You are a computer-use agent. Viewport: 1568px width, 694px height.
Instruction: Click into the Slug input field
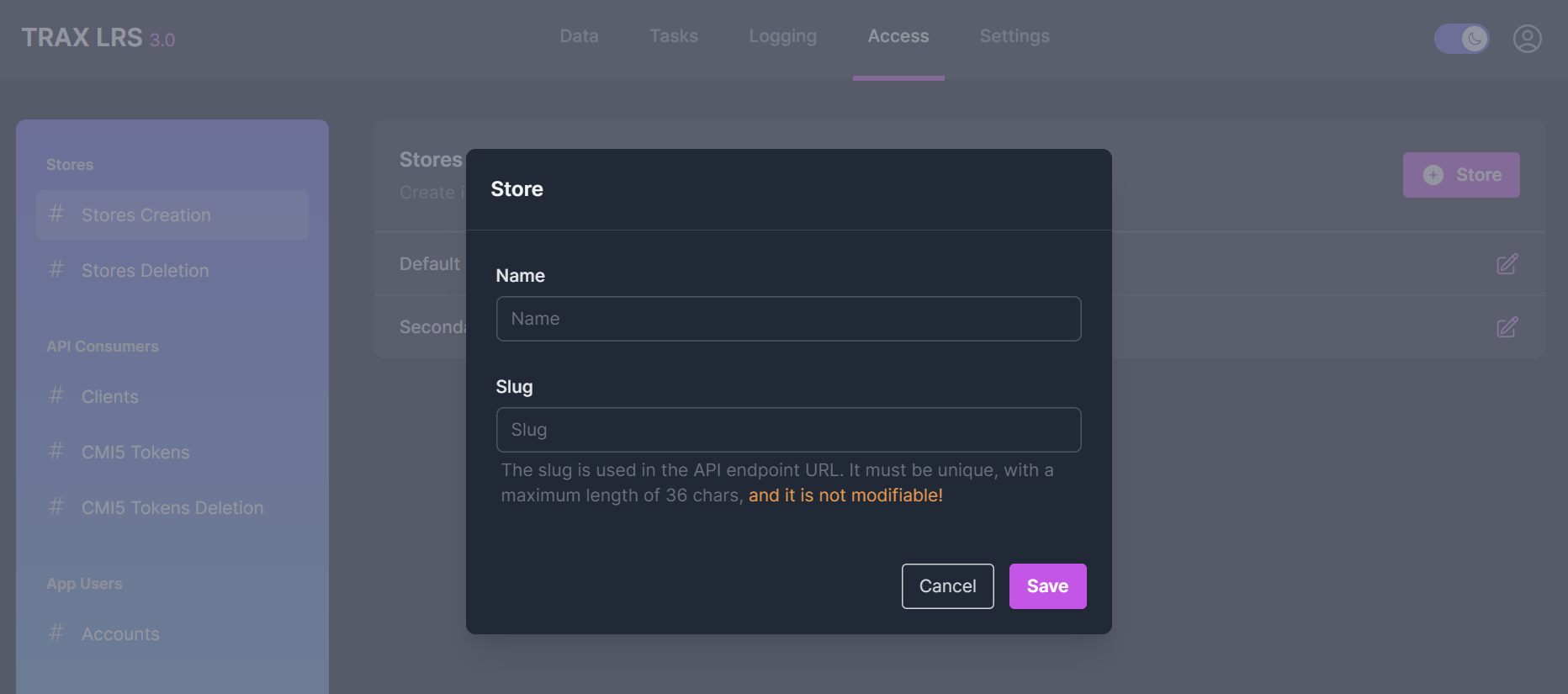[x=788, y=430]
